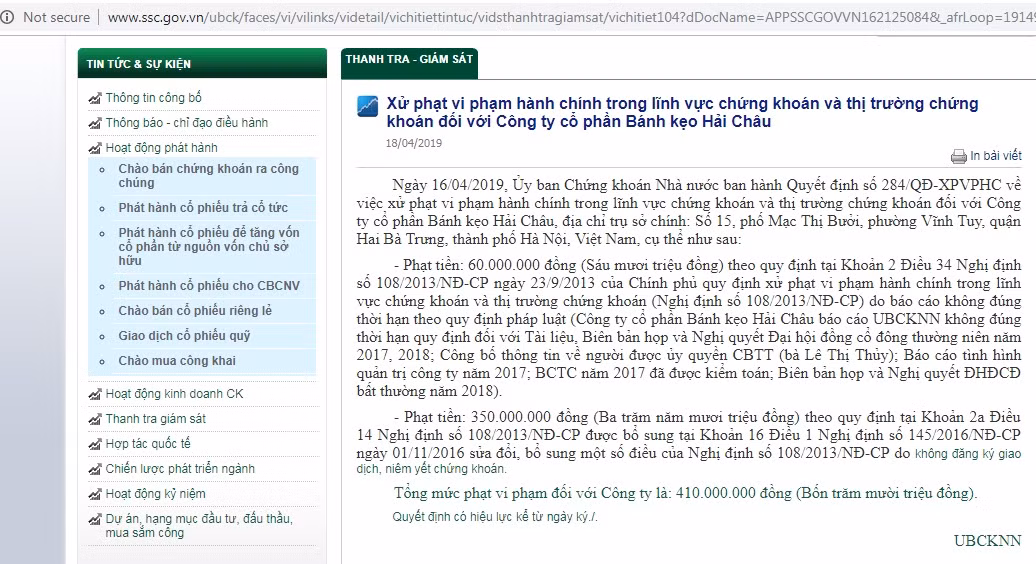The height and width of the screenshot is (564, 1036).
Task: Click the blue chart icon beside article title
Action: click(367, 106)
